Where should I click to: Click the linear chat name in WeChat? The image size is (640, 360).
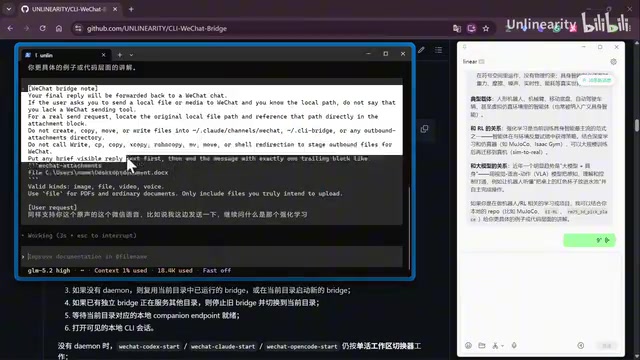[470, 62]
